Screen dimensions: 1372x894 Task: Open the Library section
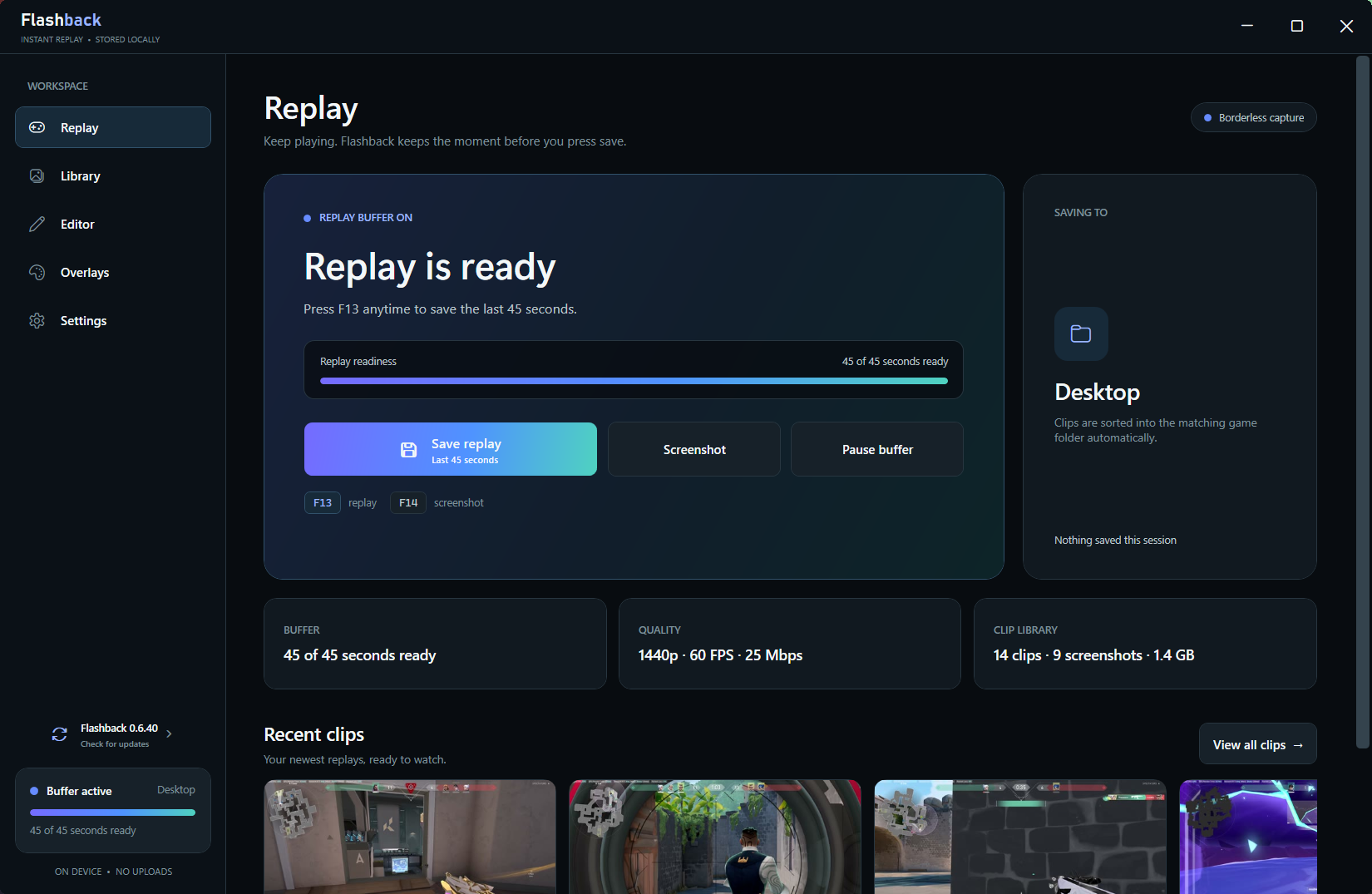[113, 175]
